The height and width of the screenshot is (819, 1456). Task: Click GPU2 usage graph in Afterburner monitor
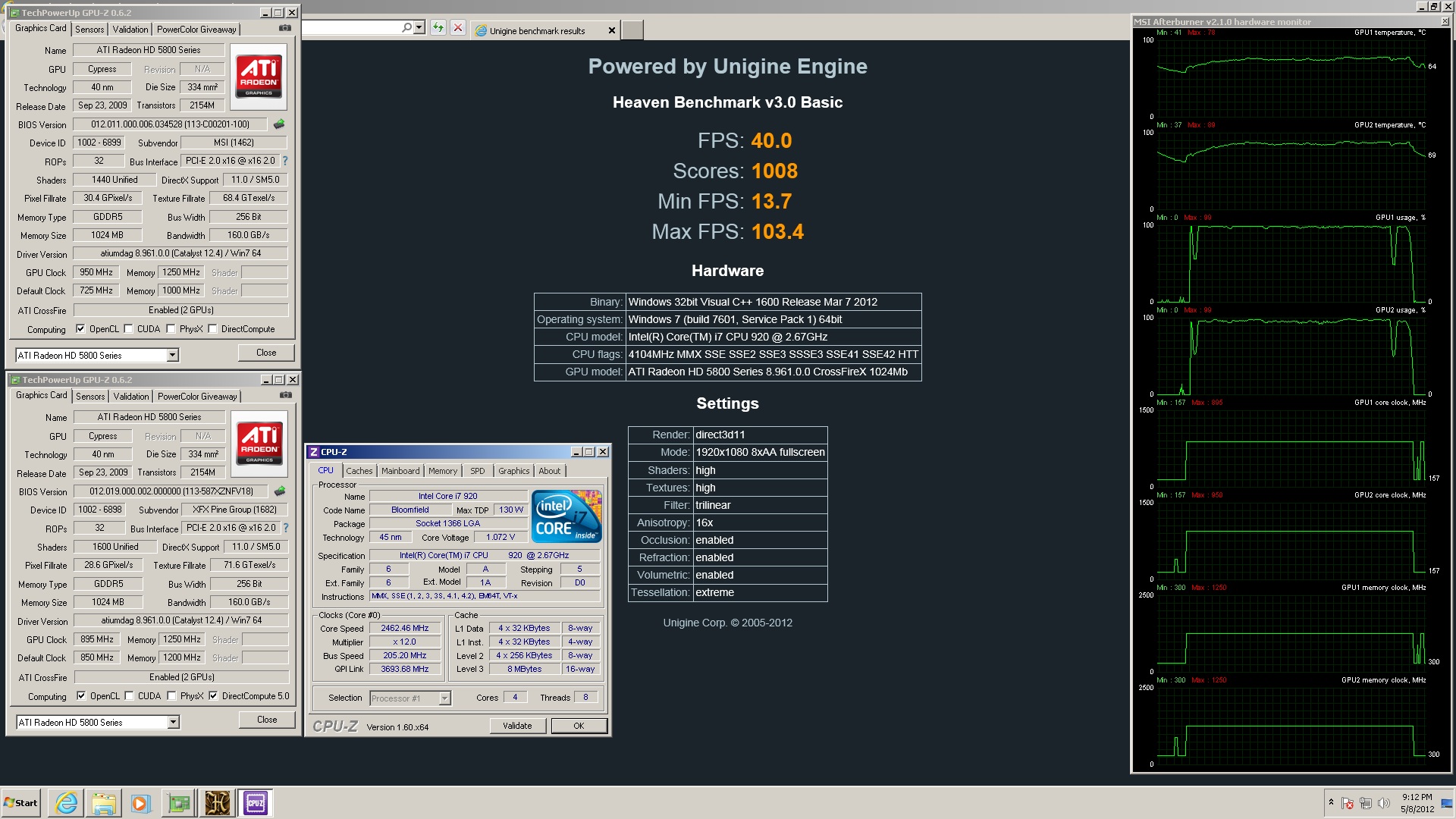pyautogui.click(x=1291, y=356)
